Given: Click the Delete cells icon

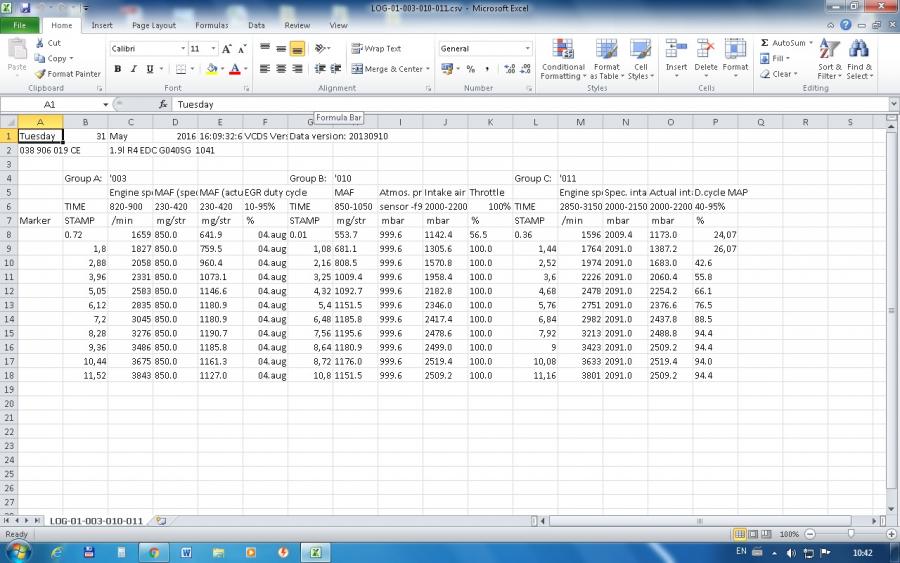Looking at the screenshot, I should [706, 50].
